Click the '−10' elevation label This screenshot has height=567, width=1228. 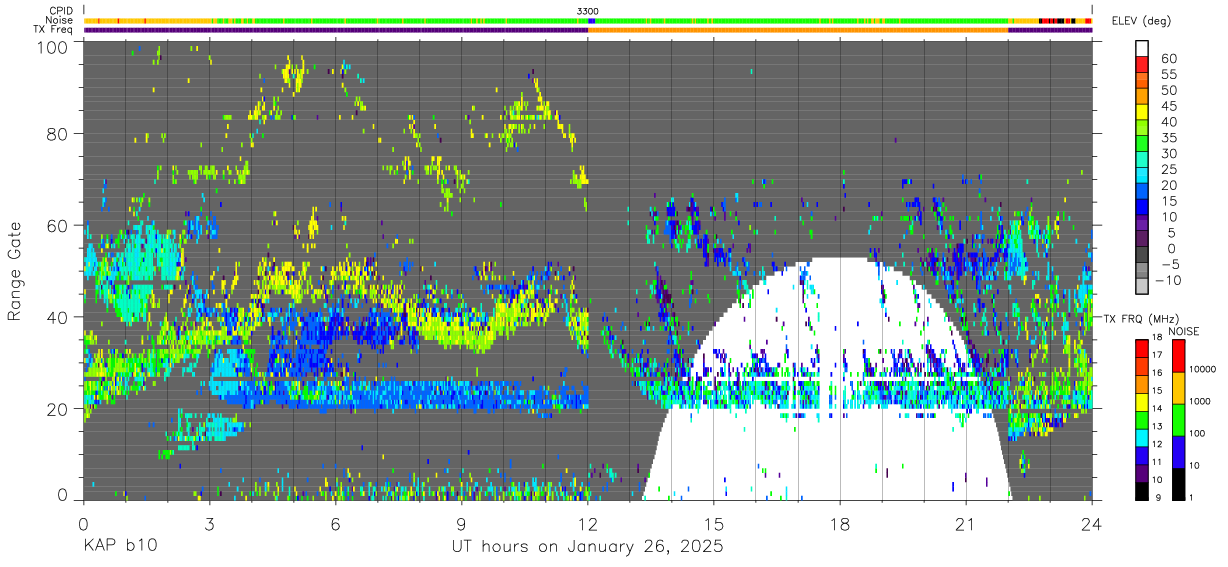pyautogui.click(x=1166, y=279)
